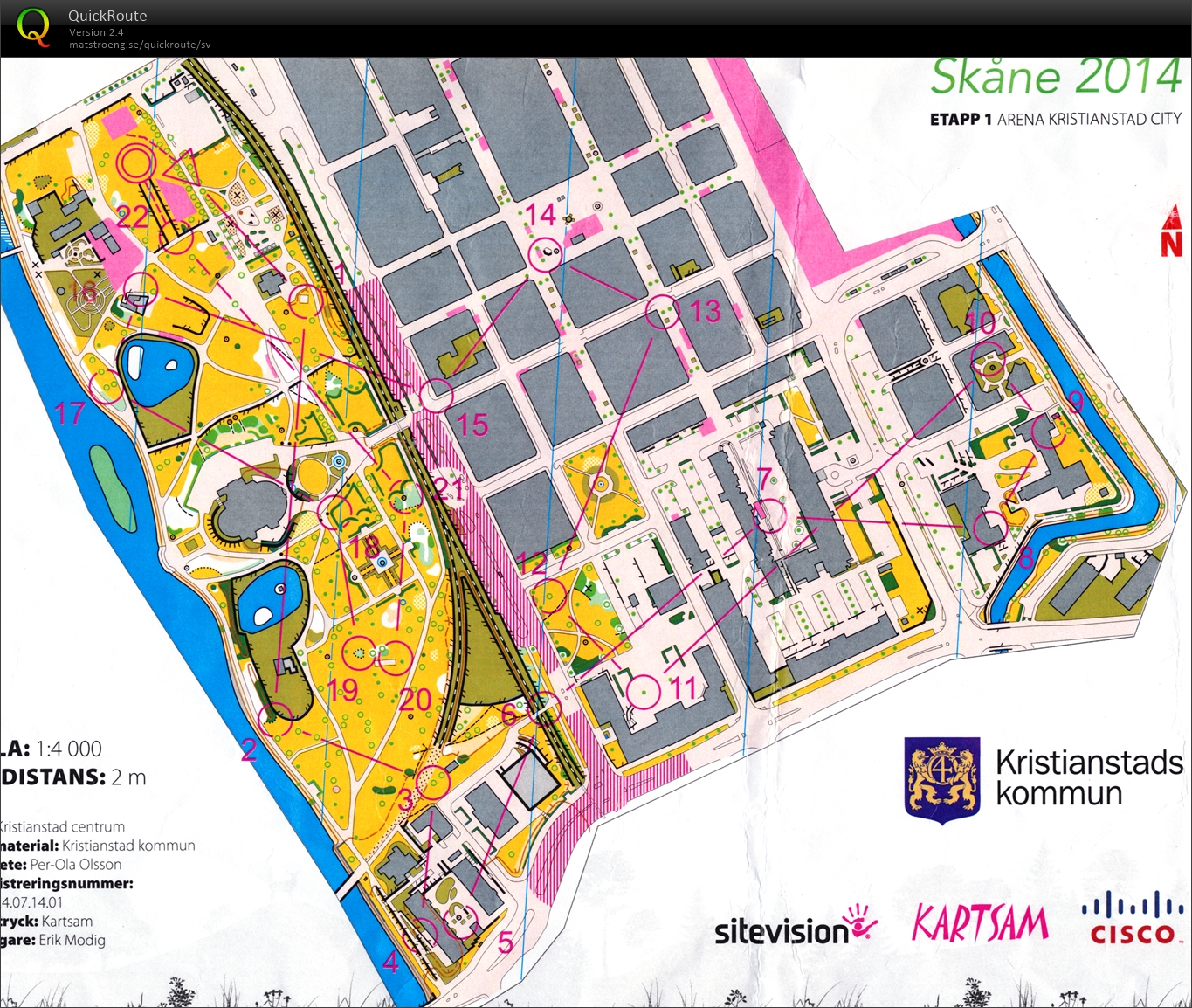Click the KARTSAM logo
Image resolution: width=1192 pixels, height=1008 pixels.
980,924
